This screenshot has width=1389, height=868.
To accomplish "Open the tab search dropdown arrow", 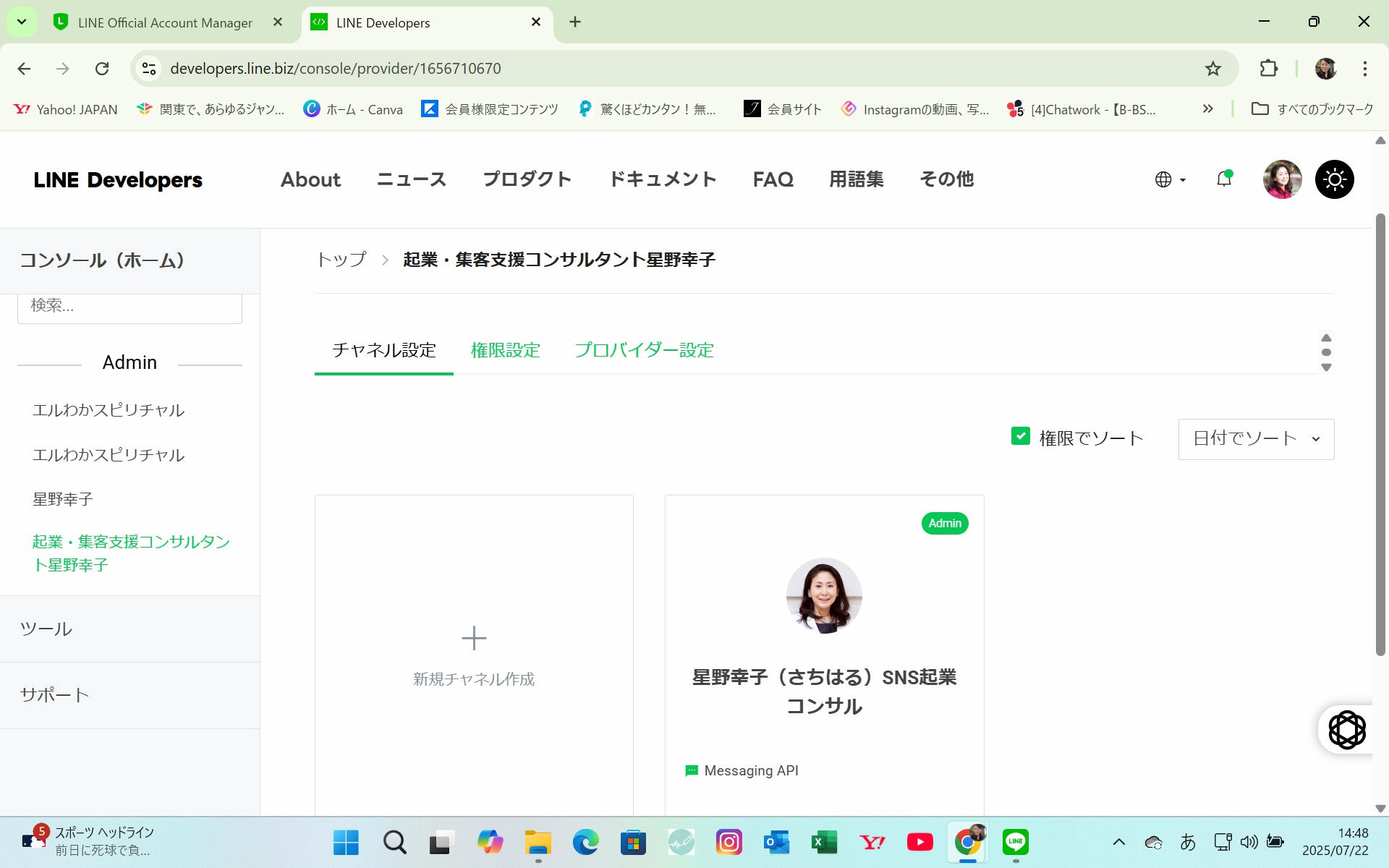I will (22, 22).
